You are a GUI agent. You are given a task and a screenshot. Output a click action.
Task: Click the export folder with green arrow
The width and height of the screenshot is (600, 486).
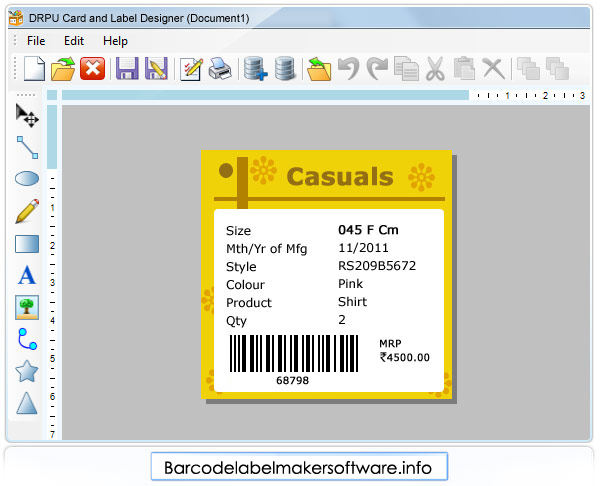(x=319, y=69)
